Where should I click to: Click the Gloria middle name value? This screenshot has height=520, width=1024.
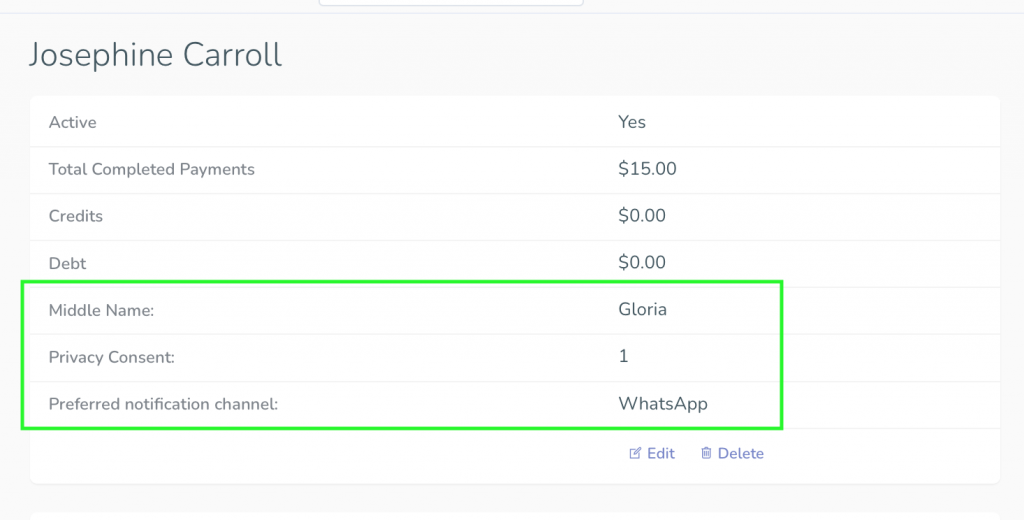643,309
